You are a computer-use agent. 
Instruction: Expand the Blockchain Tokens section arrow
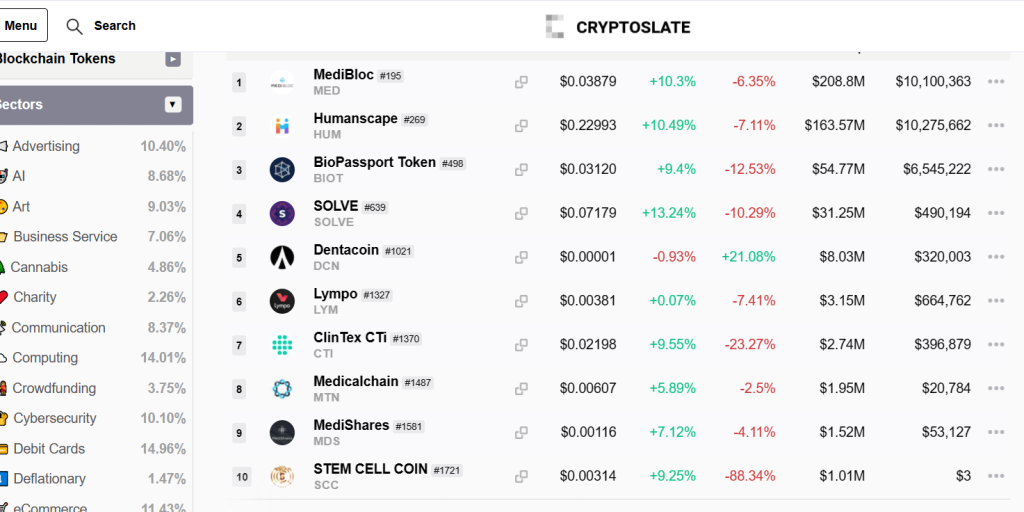(173, 59)
